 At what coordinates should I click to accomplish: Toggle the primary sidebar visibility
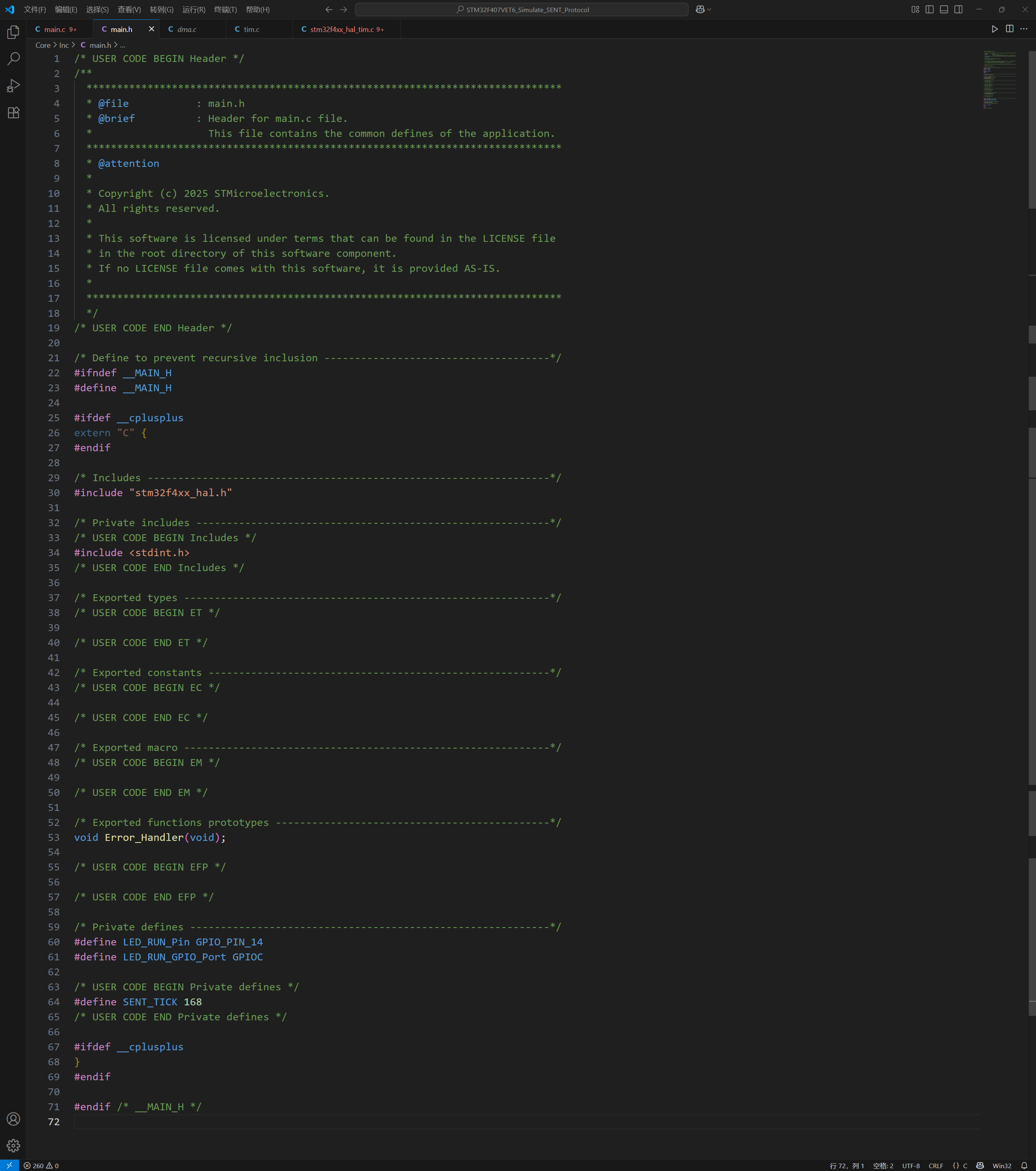click(x=929, y=10)
